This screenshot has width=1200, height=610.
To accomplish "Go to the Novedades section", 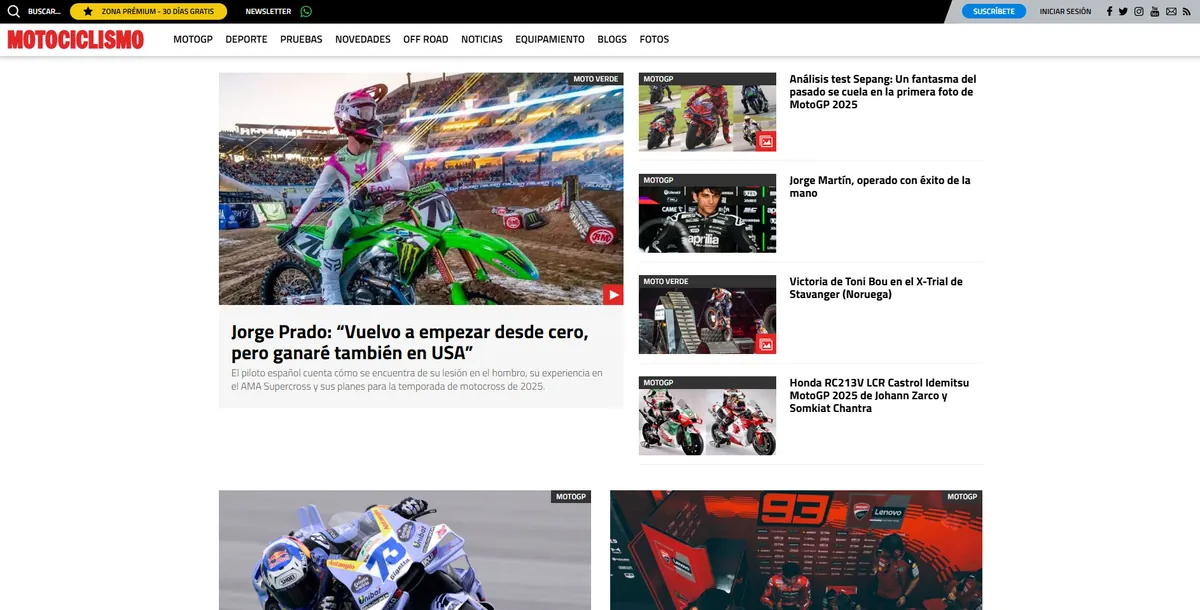I will pos(363,39).
